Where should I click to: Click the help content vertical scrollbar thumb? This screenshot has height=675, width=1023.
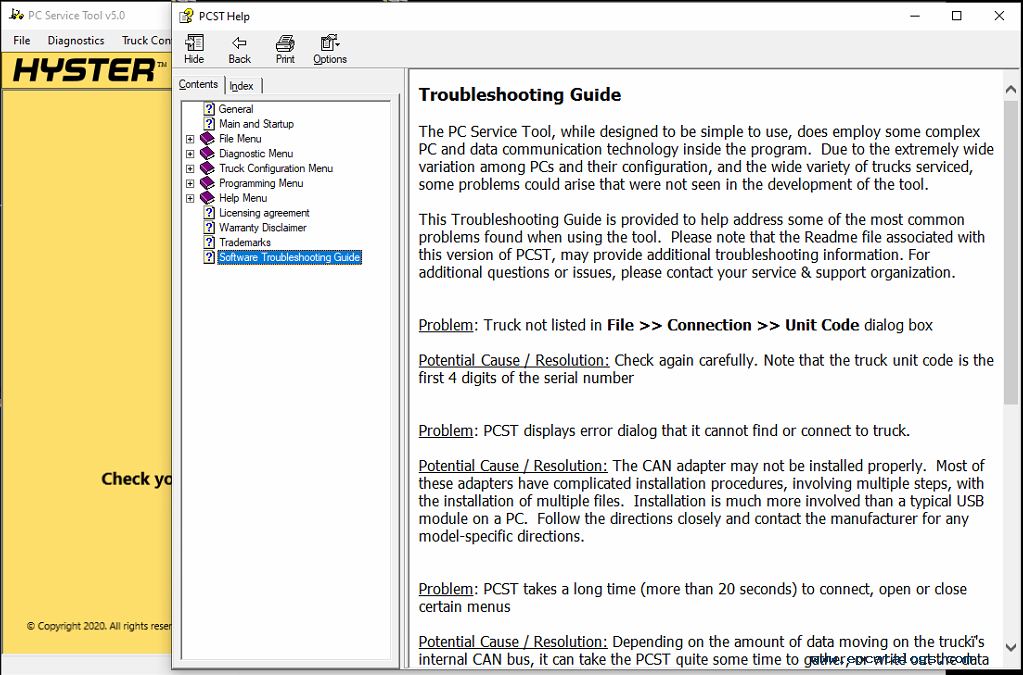point(1011,250)
